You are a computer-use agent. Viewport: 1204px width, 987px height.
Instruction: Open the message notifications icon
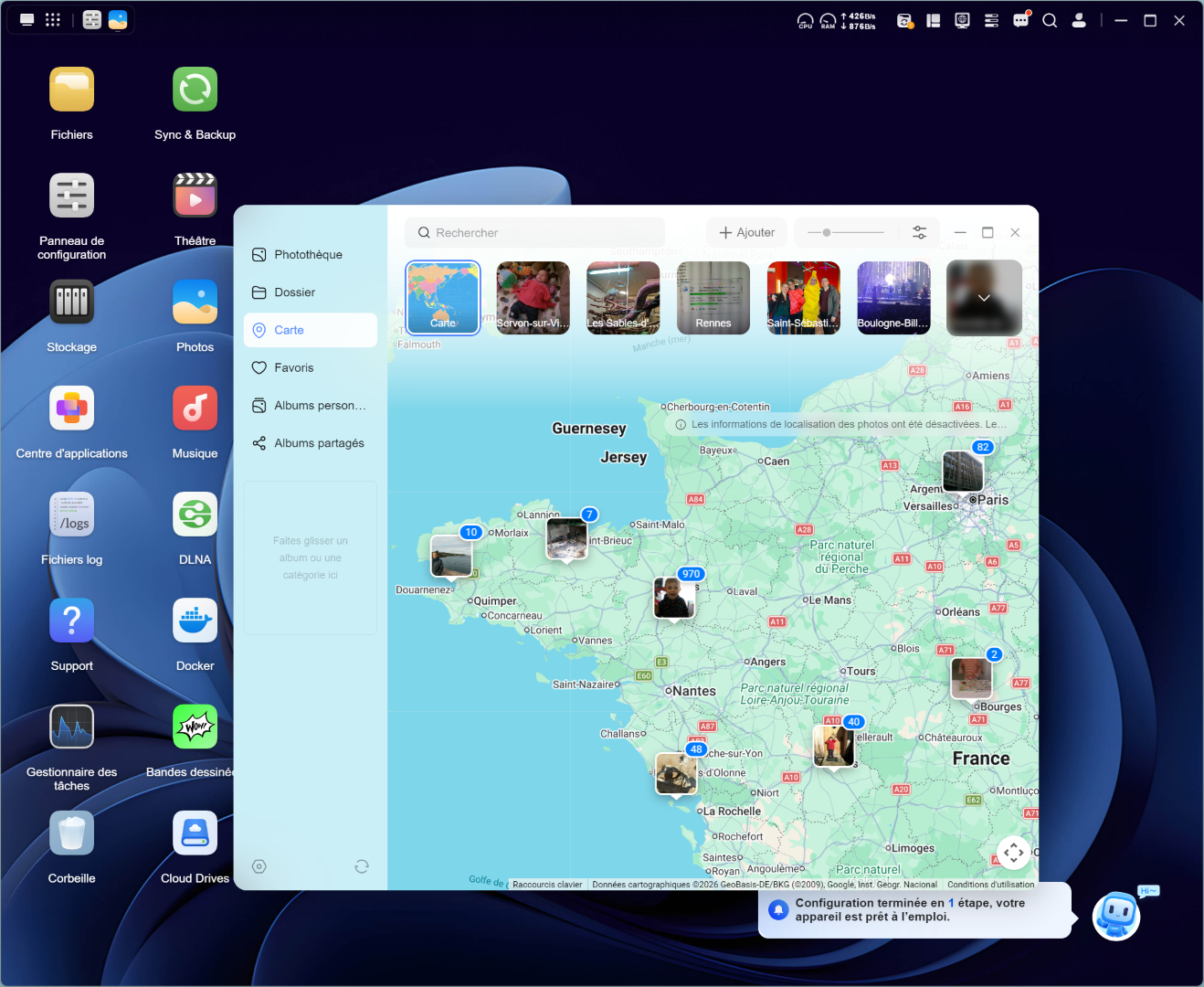point(1020,20)
